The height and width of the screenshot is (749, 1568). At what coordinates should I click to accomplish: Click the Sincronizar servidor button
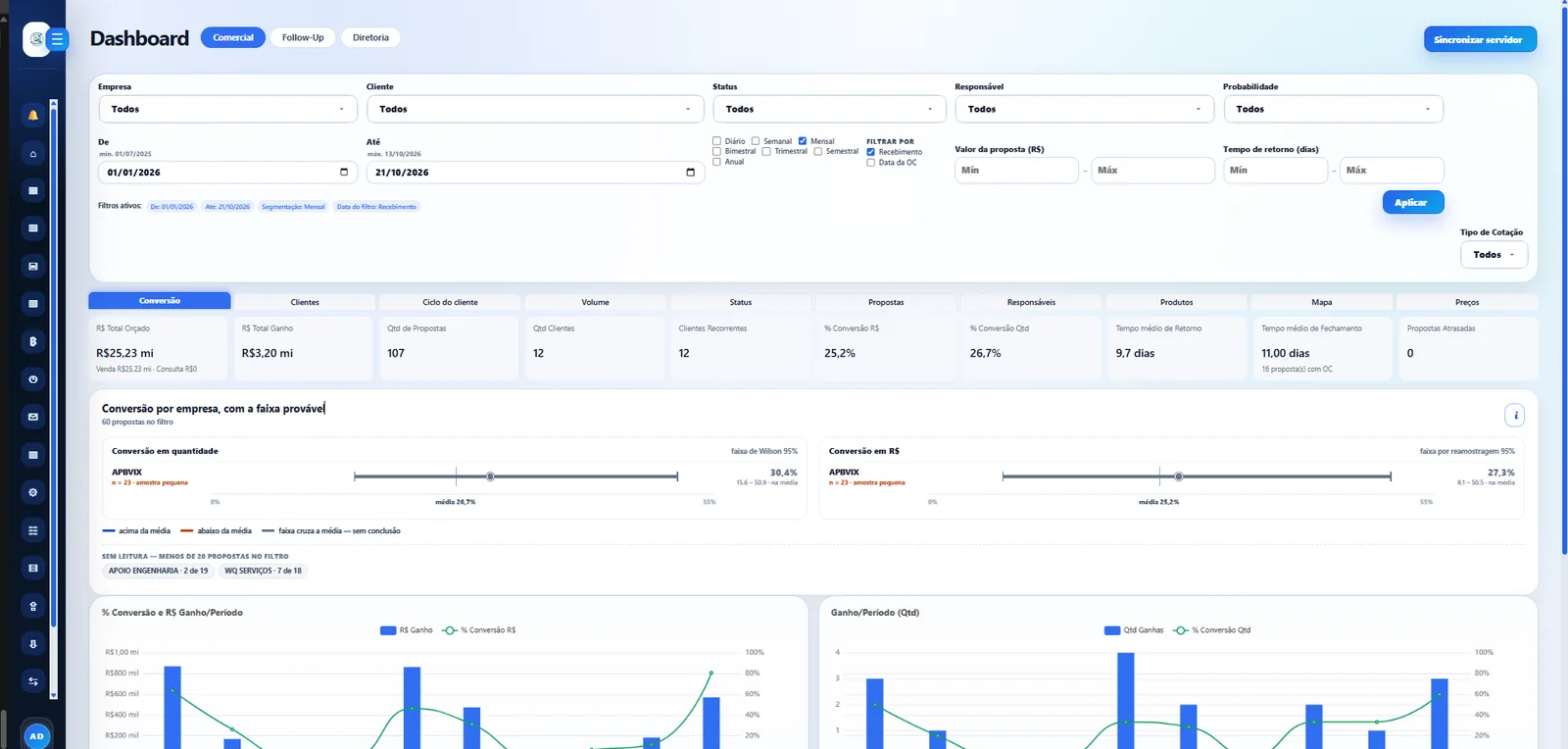coord(1480,39)
